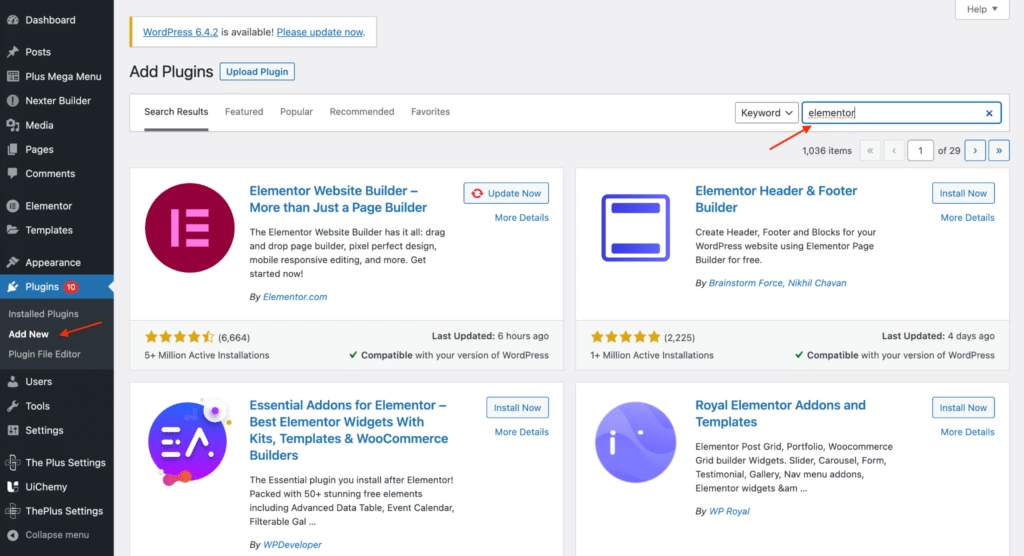This screenshot has height=556, width=1024.
Task: Open the Keyword search type dropdown
Action: point(766,113)
